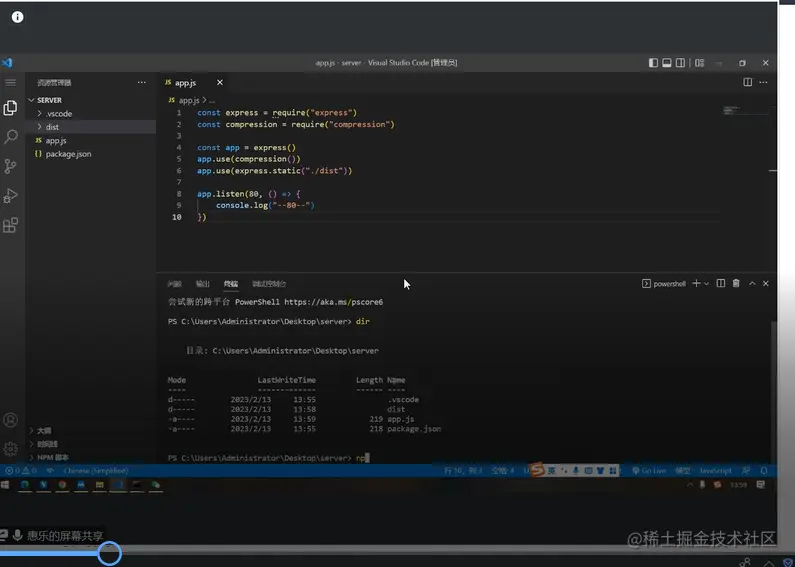Click the editor minimap preview
This screenshot has width=795, height=567.
click(x=744, y=111)
